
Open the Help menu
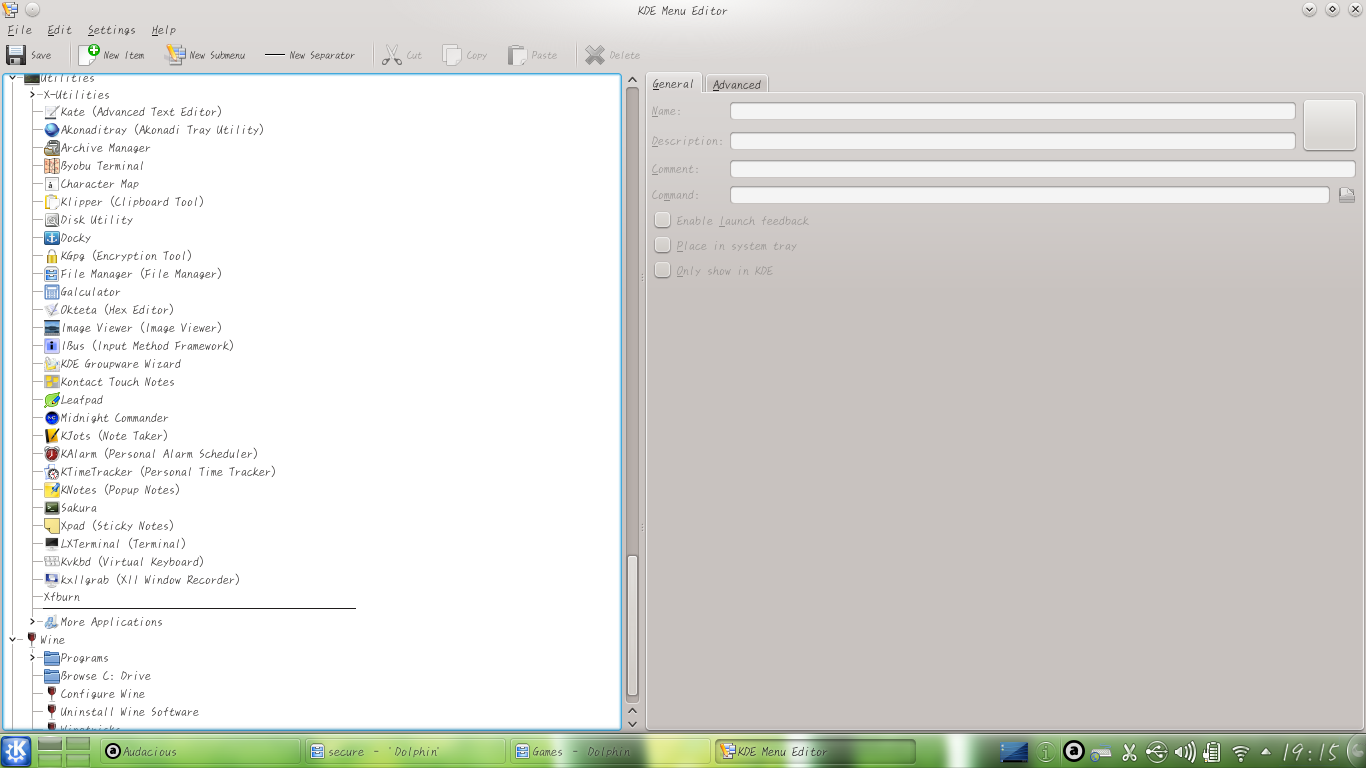coord(163,30)
